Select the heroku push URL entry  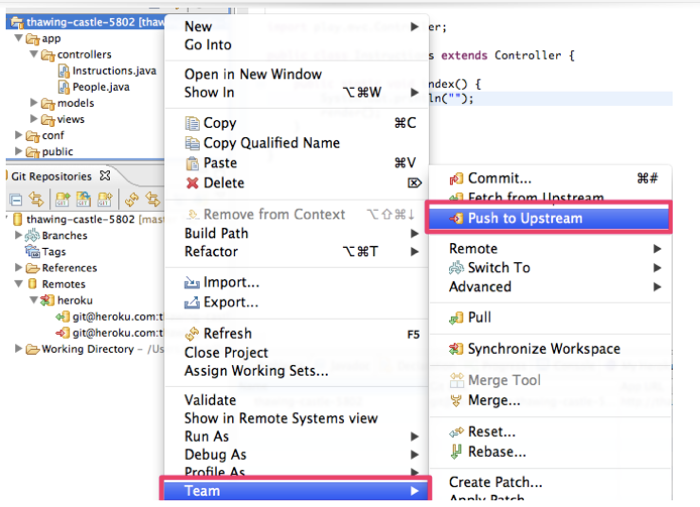(109, 333)
